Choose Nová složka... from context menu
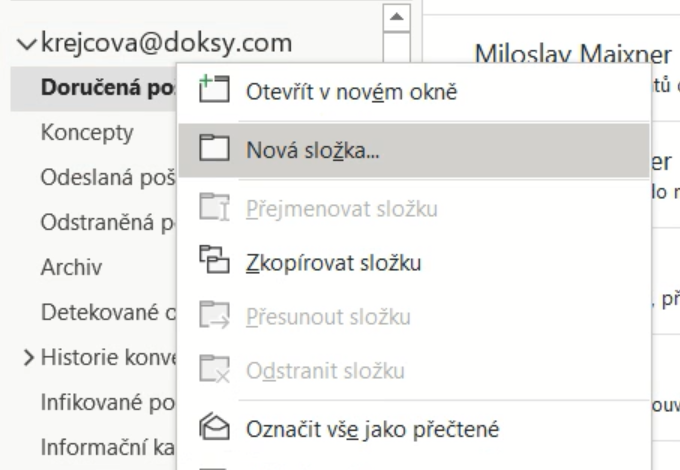Screen dimensions: 680x470 coord(310,151)
